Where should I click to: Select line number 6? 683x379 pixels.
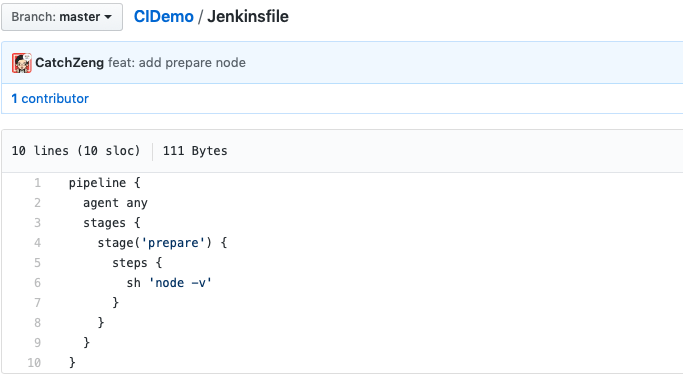pyautogui.click(x=37, y=283)
